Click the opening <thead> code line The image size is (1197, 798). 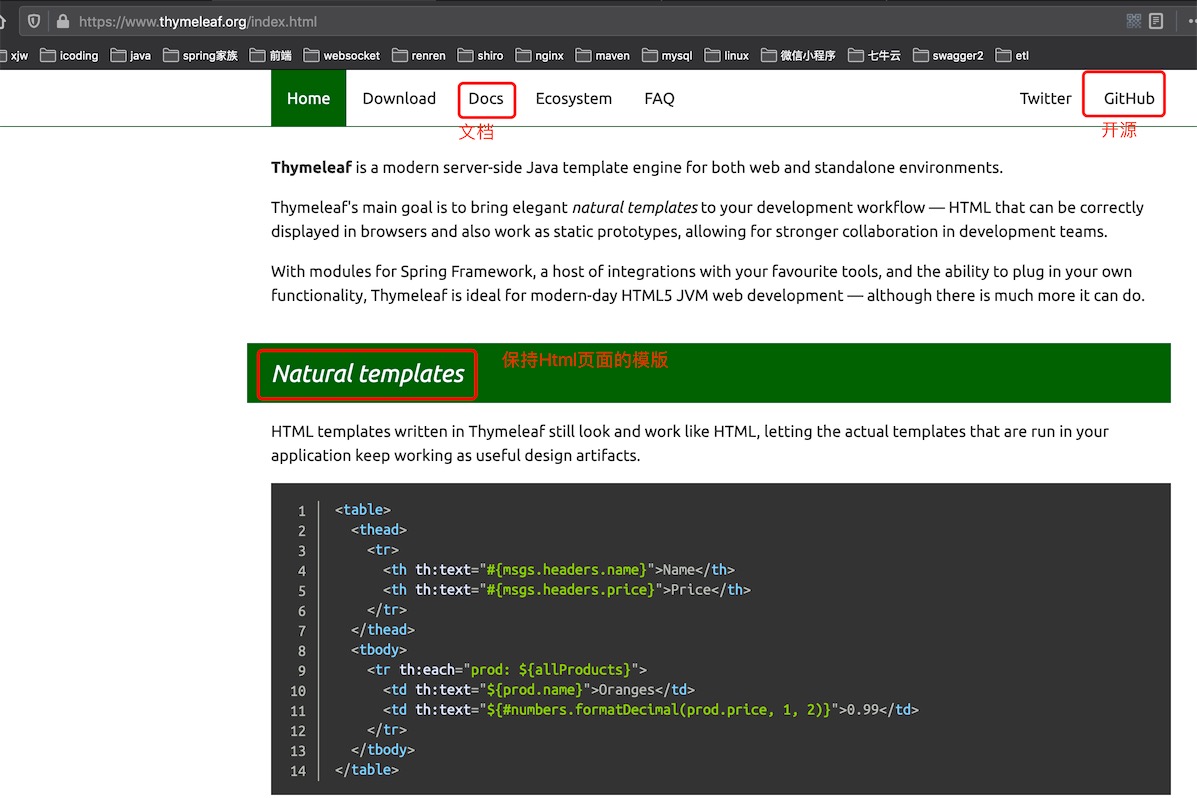[x=379, y=529]
